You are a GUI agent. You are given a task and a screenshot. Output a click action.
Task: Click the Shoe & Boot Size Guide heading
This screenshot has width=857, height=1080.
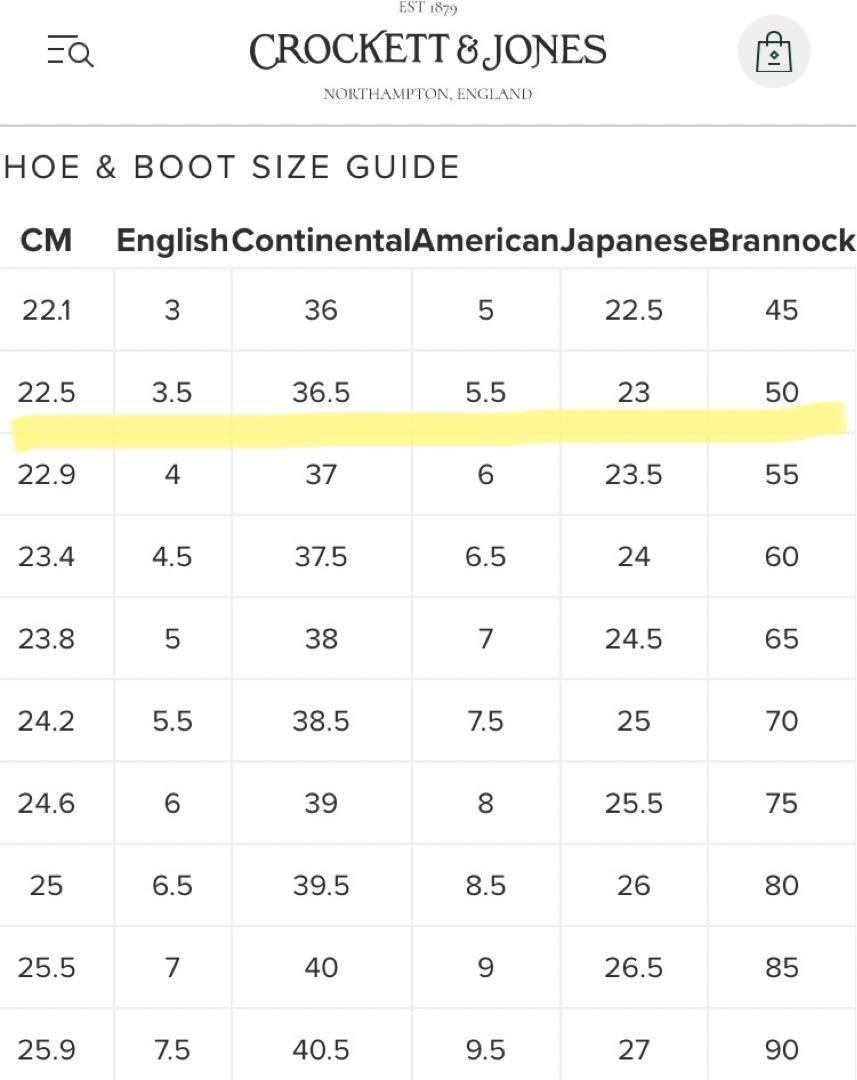point(231,167)
